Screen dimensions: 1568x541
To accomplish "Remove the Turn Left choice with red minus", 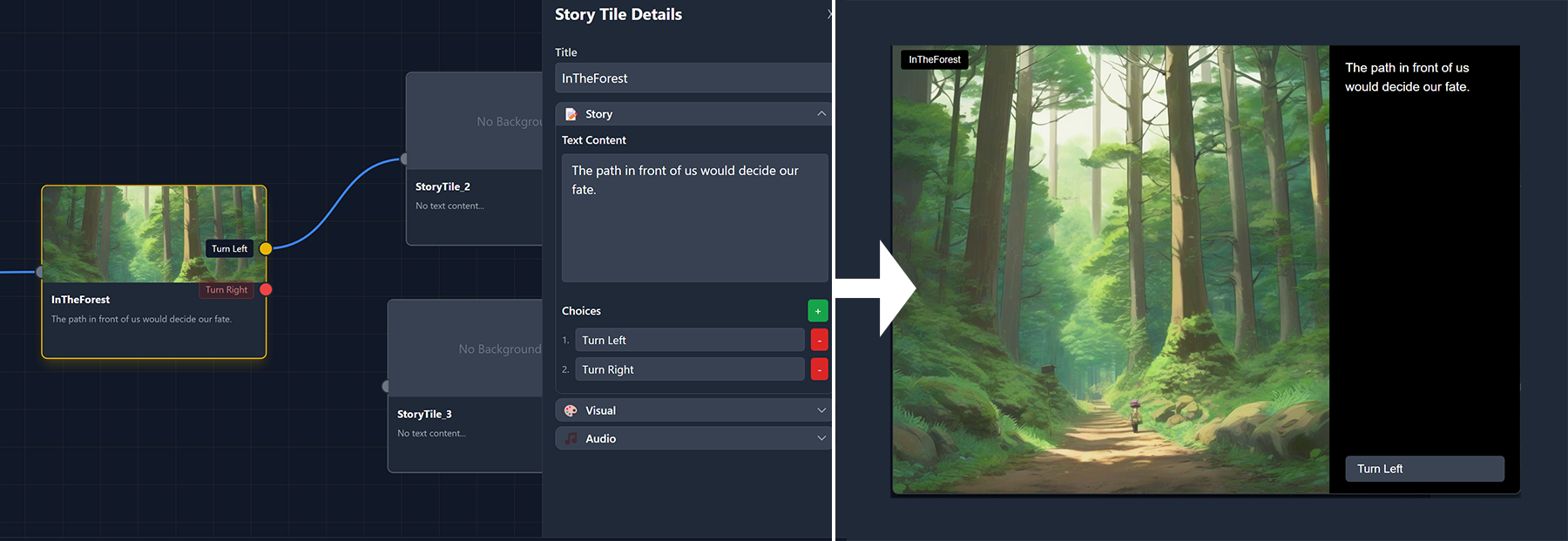I will coord(819,341).
